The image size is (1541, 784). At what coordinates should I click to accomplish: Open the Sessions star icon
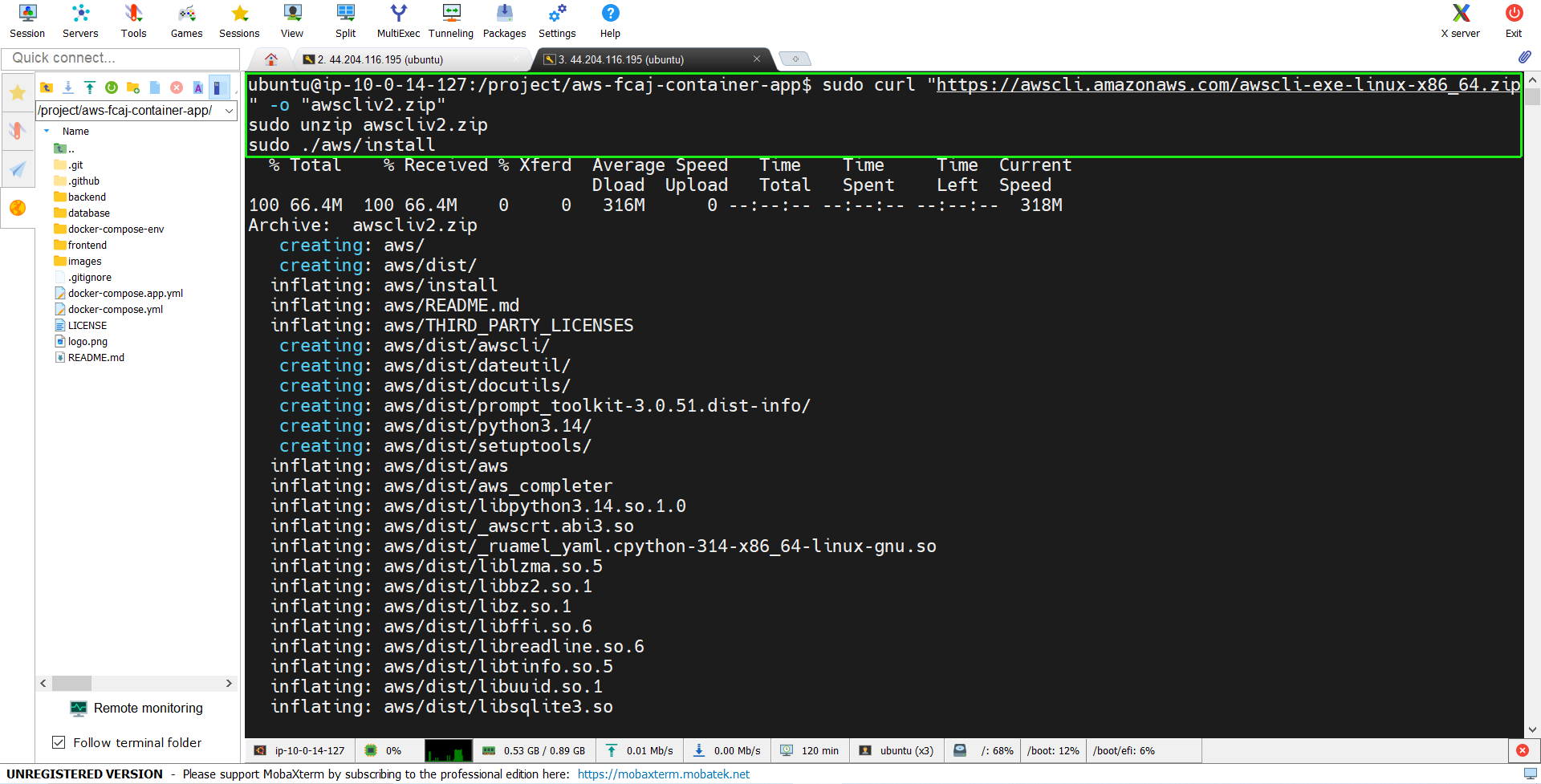[239, 21]
